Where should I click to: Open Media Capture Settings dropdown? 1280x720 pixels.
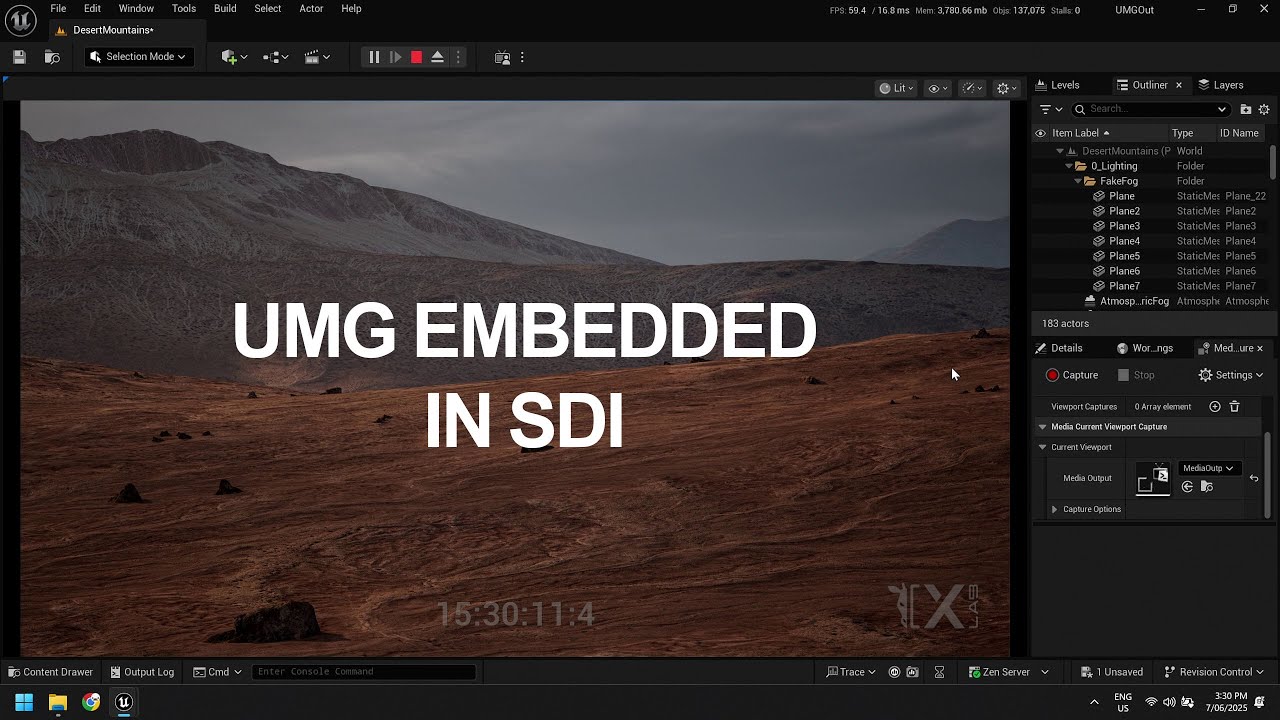pos(1231,375)
